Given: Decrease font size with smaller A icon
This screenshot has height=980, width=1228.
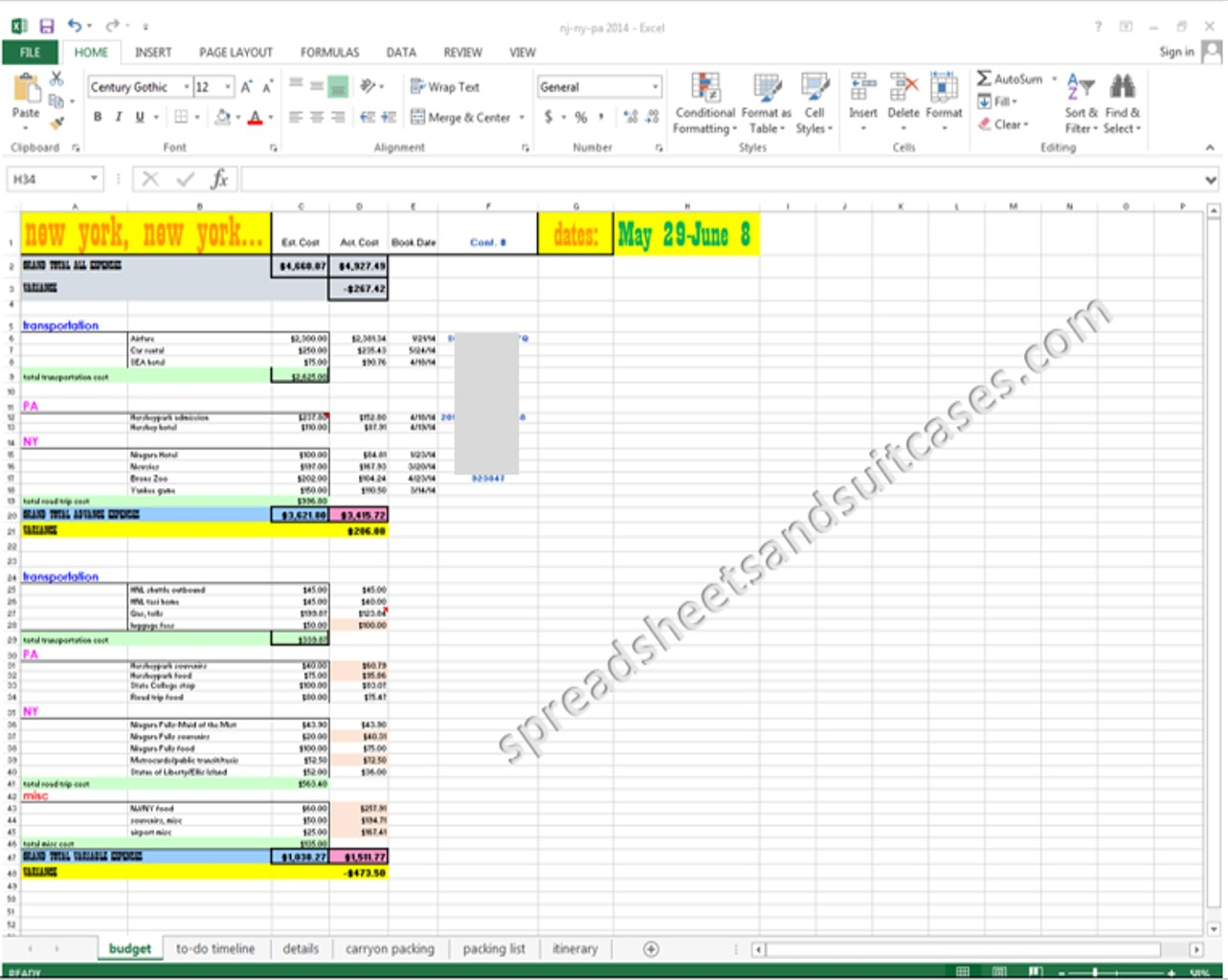Looking at the screenshot, I should pos(267,87).
